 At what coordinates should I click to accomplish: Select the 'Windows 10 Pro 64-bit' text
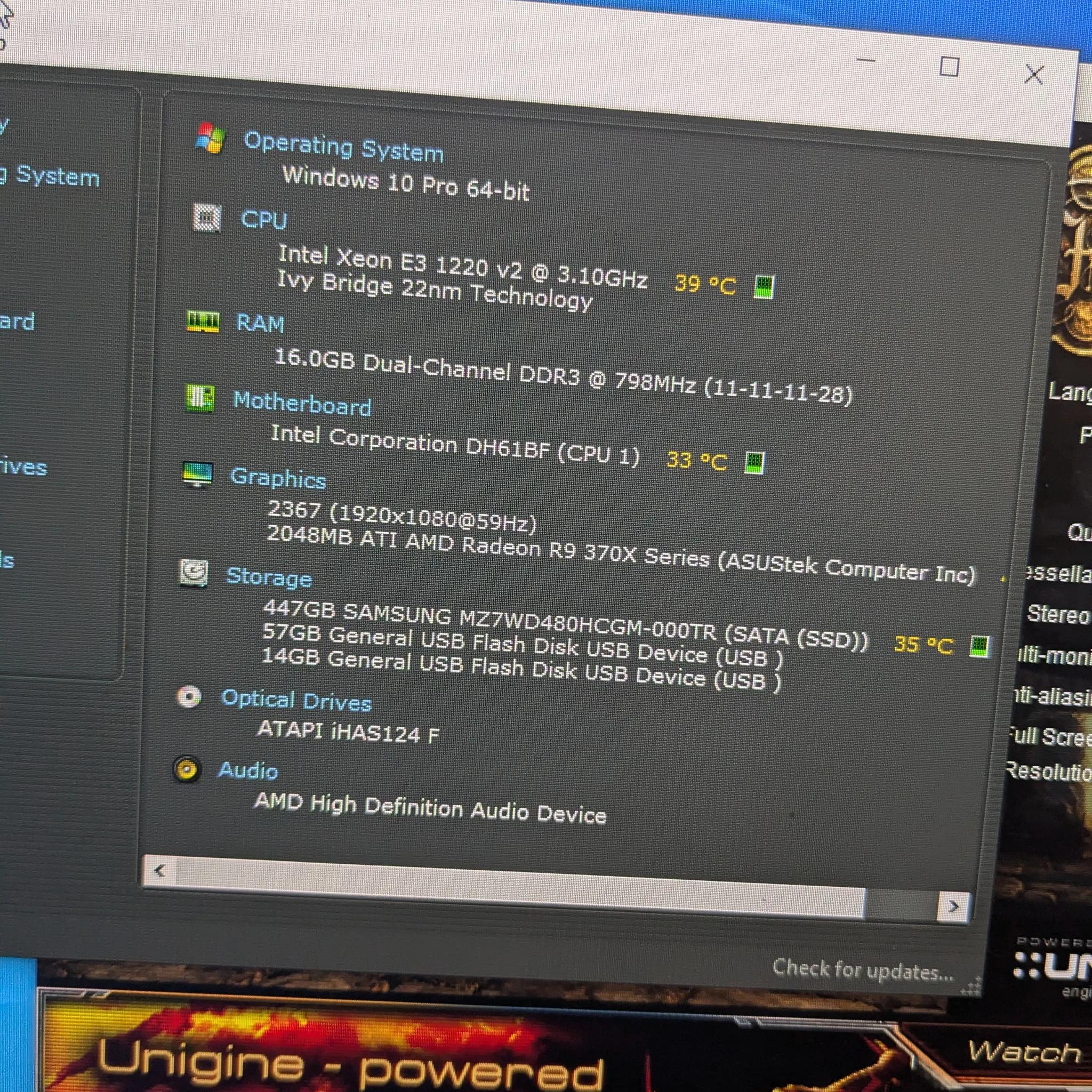pos(406,183)
